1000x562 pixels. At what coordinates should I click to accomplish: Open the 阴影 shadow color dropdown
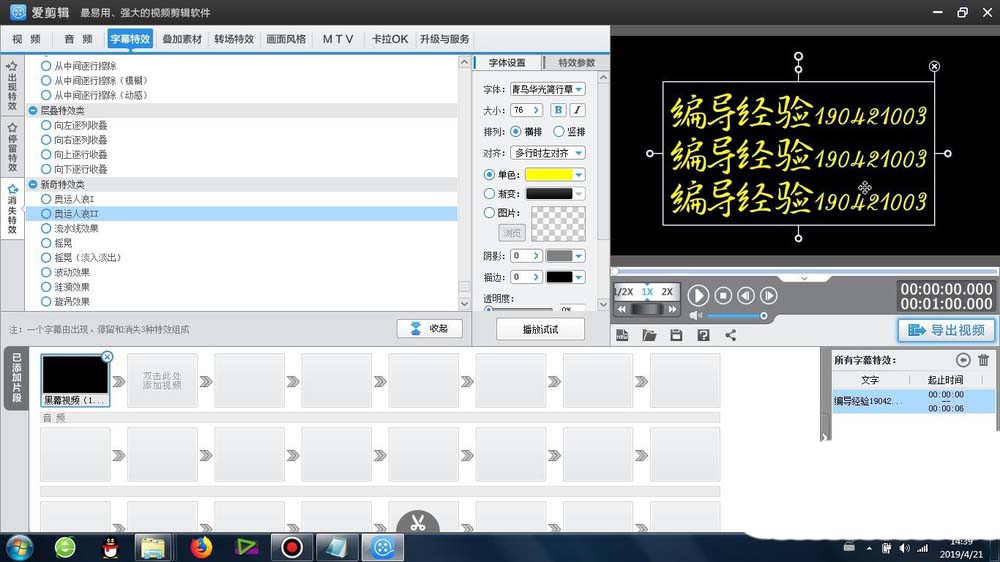pos(578,256)
